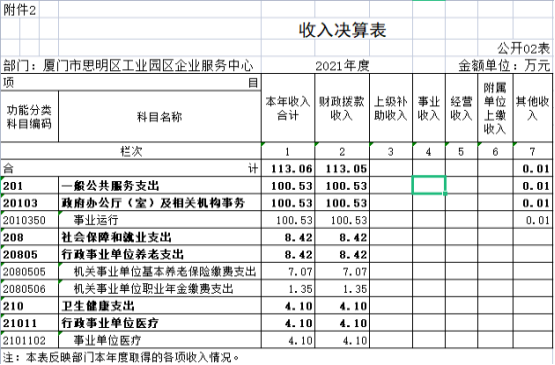Select the 附属单位上缴收入 header cell
The image size is (555, 365).
[495, 108]
